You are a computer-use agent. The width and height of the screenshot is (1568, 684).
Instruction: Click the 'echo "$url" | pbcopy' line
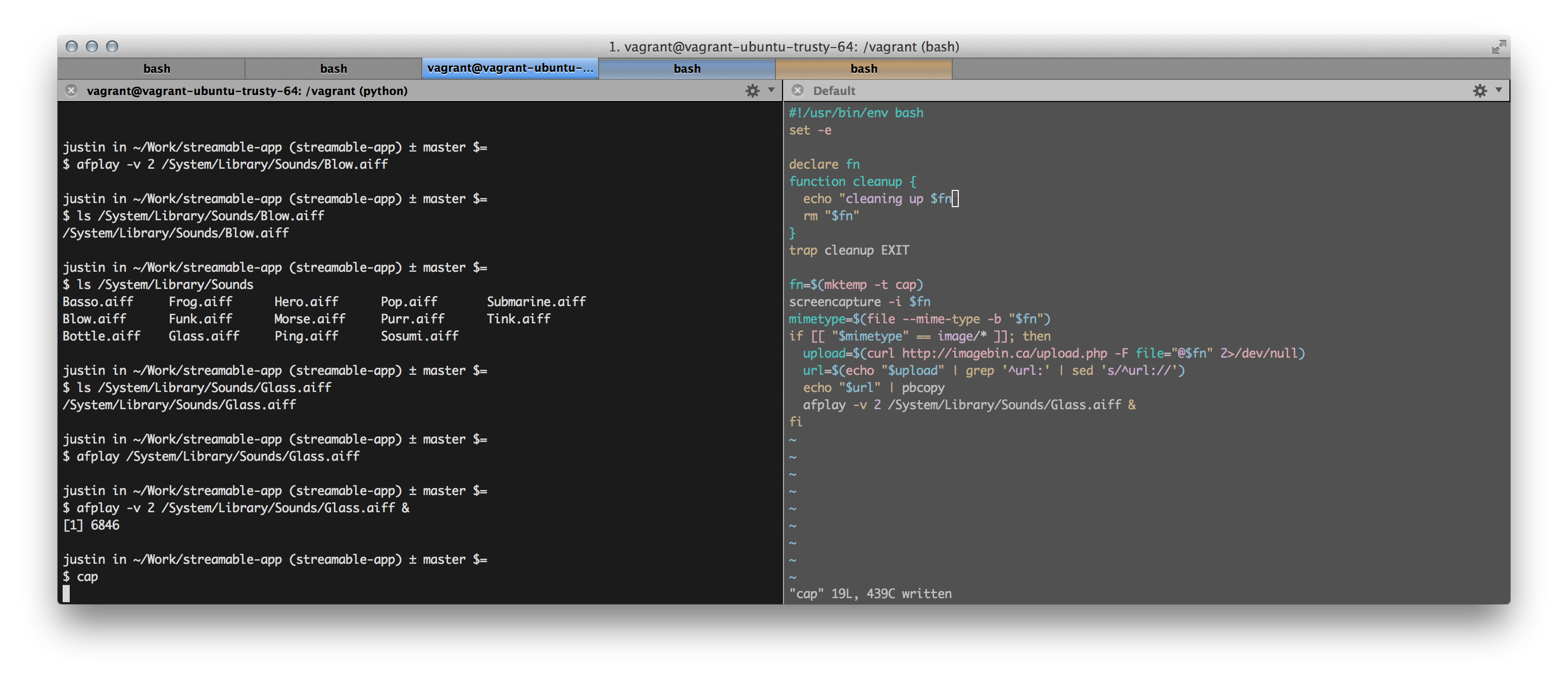873,387
